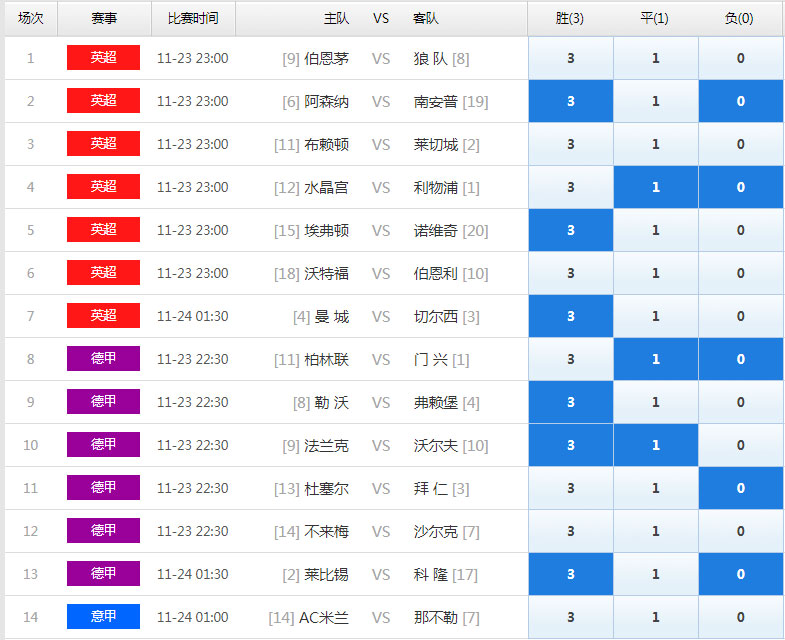Click away team 门兴 name

[x=431, y=360]
